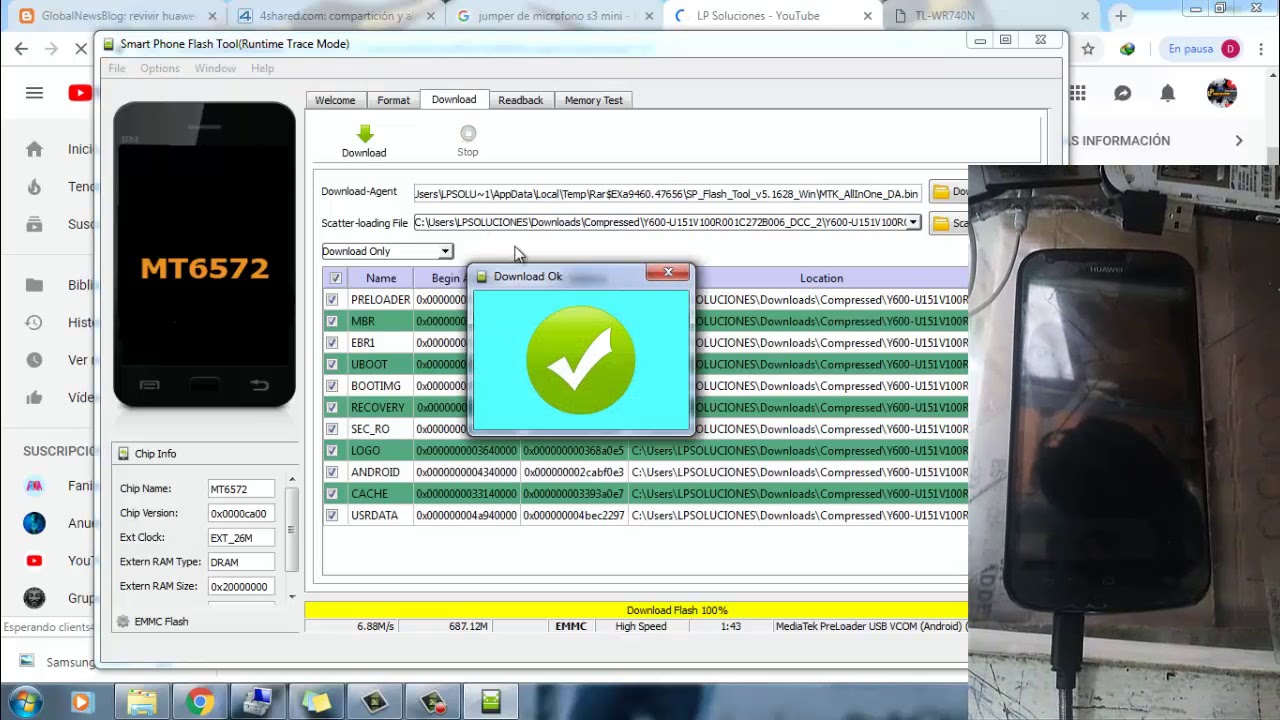Screen dimensions: 1280x720
Task: Open Windows Explorer from the taskbar
Action: click(142, 702)
